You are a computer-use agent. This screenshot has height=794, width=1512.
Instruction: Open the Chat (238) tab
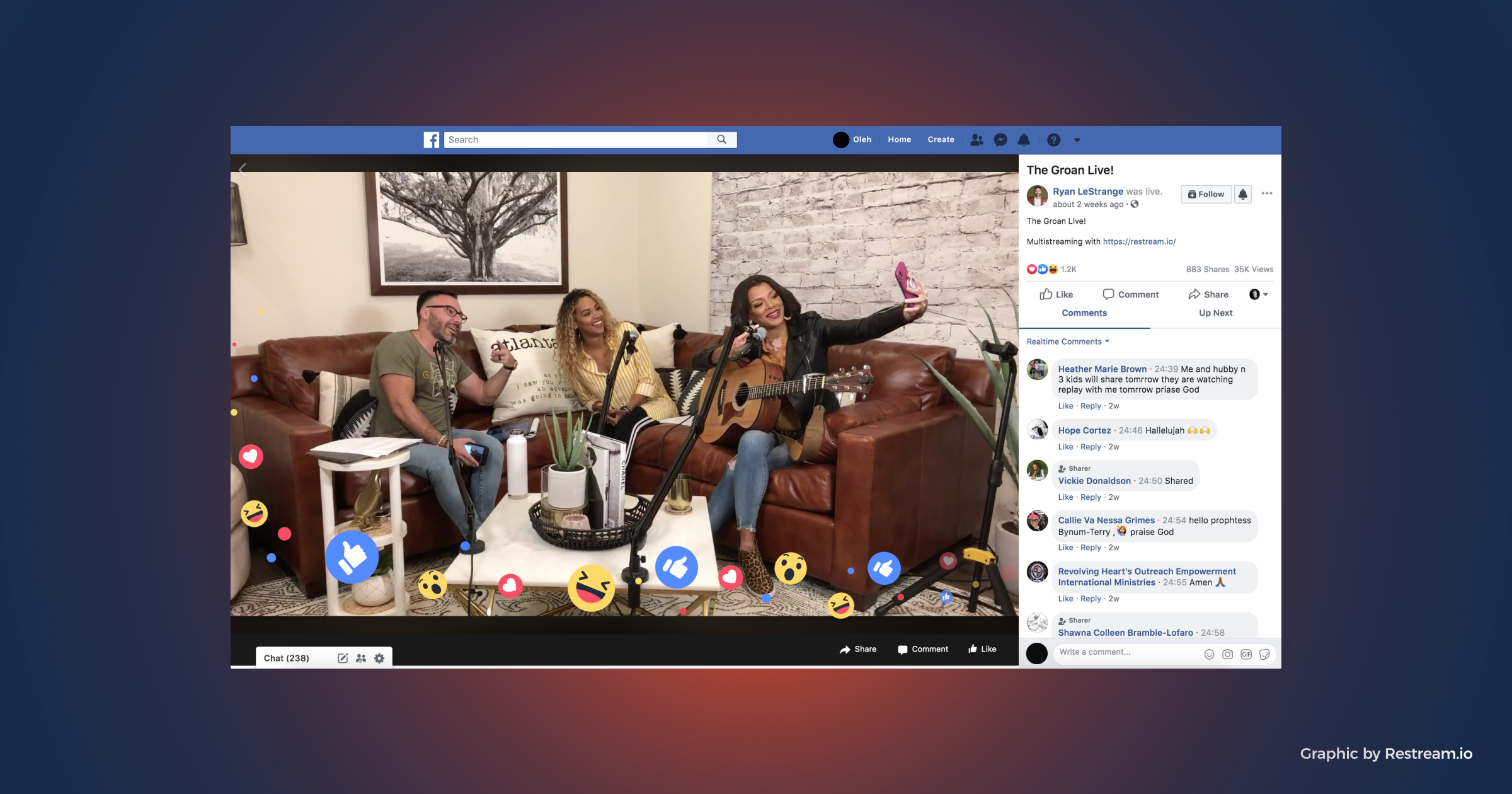point(287,658)
